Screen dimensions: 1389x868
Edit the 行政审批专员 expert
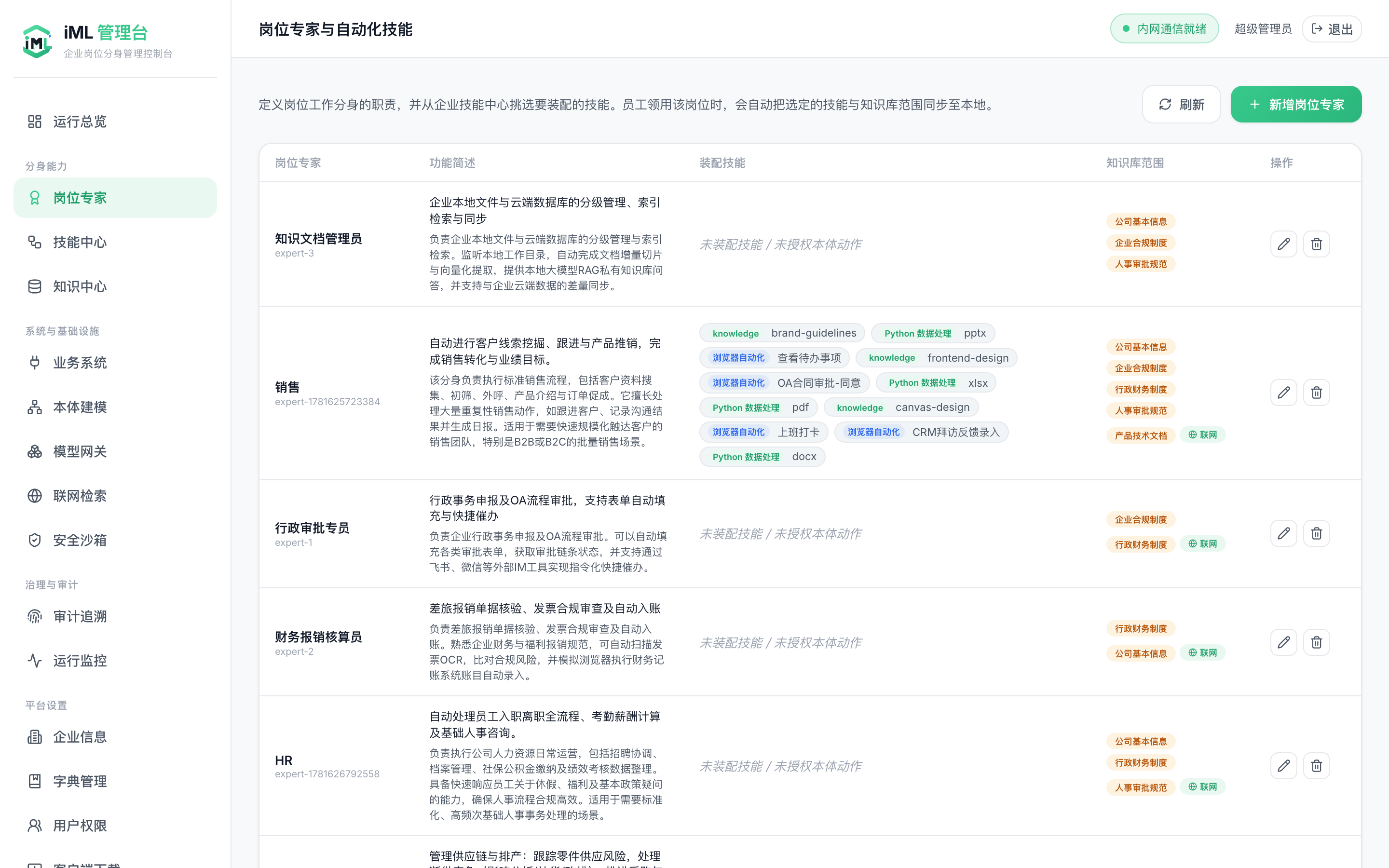tap(1283, 534)
